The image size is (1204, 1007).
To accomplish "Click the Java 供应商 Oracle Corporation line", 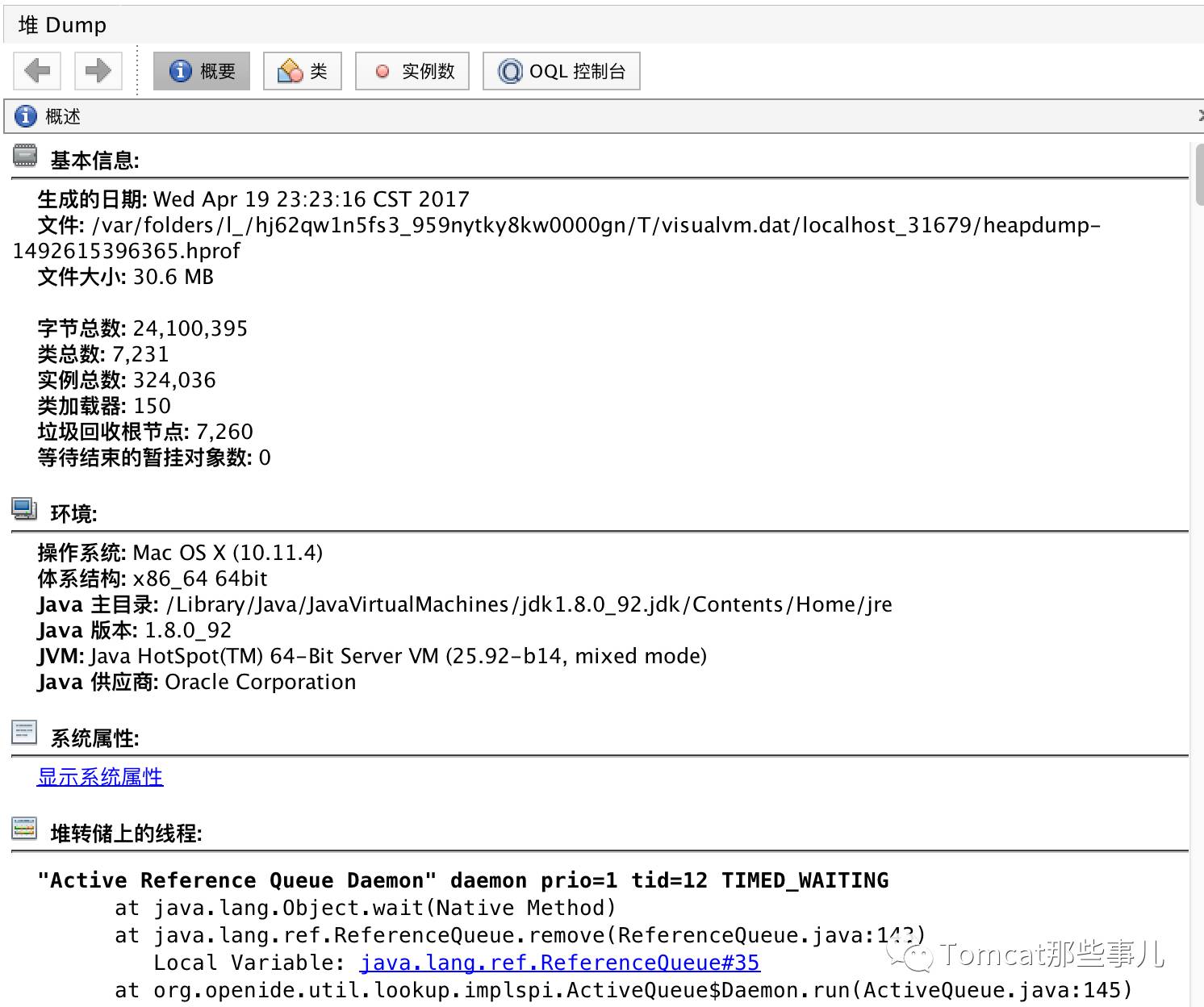I will tap(197, 682).
